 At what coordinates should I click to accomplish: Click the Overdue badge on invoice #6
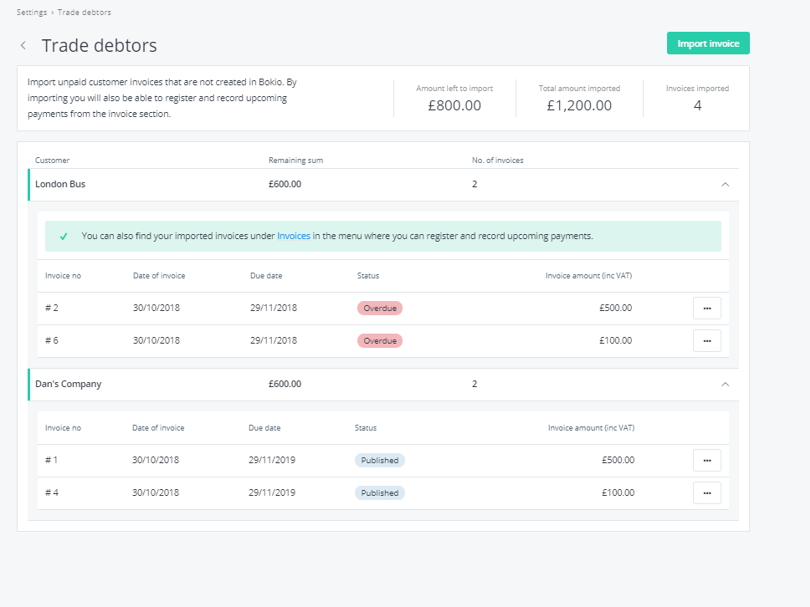pos(379,340)
